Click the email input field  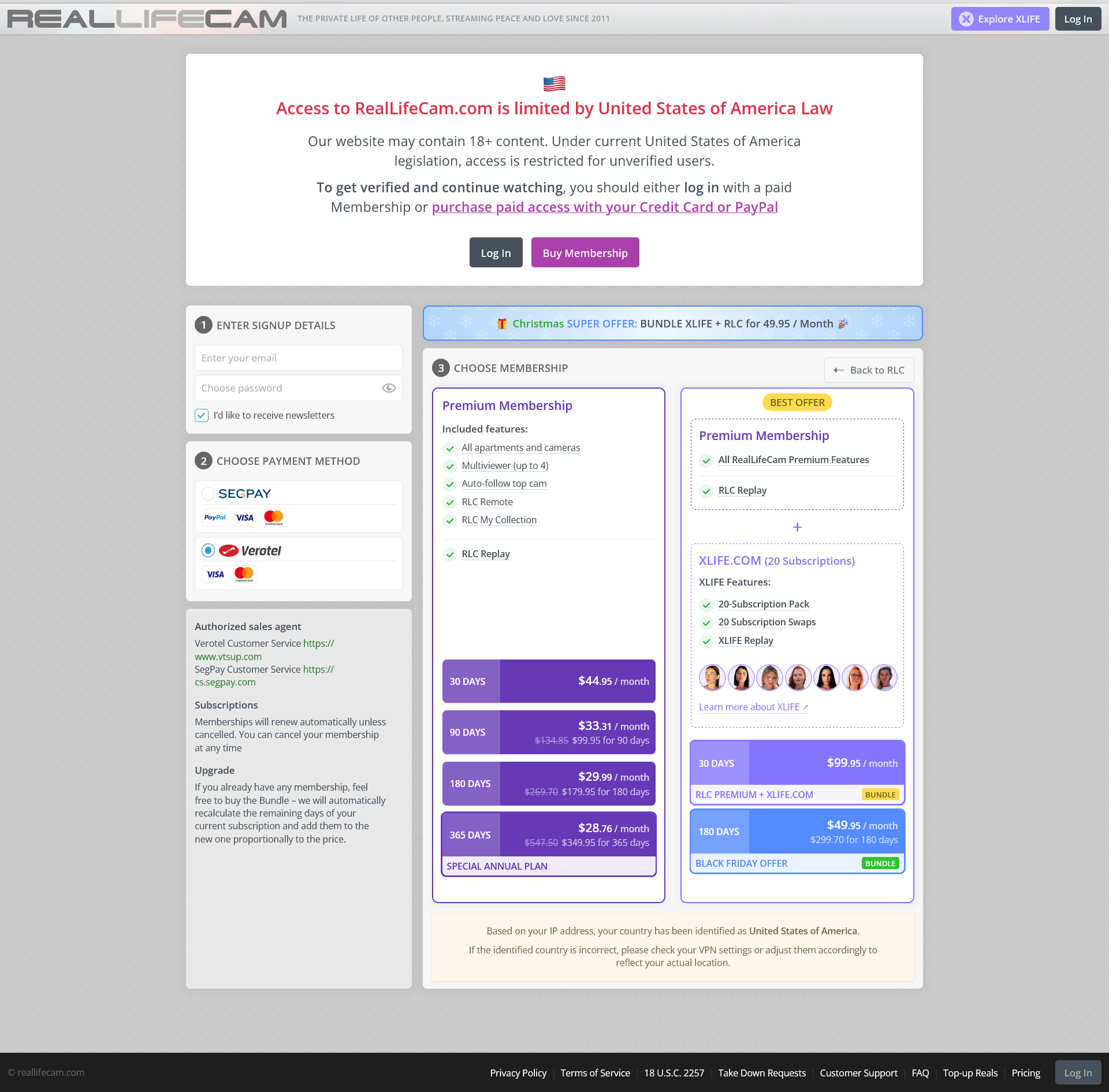pyautogui.click(x=298, y=358)
